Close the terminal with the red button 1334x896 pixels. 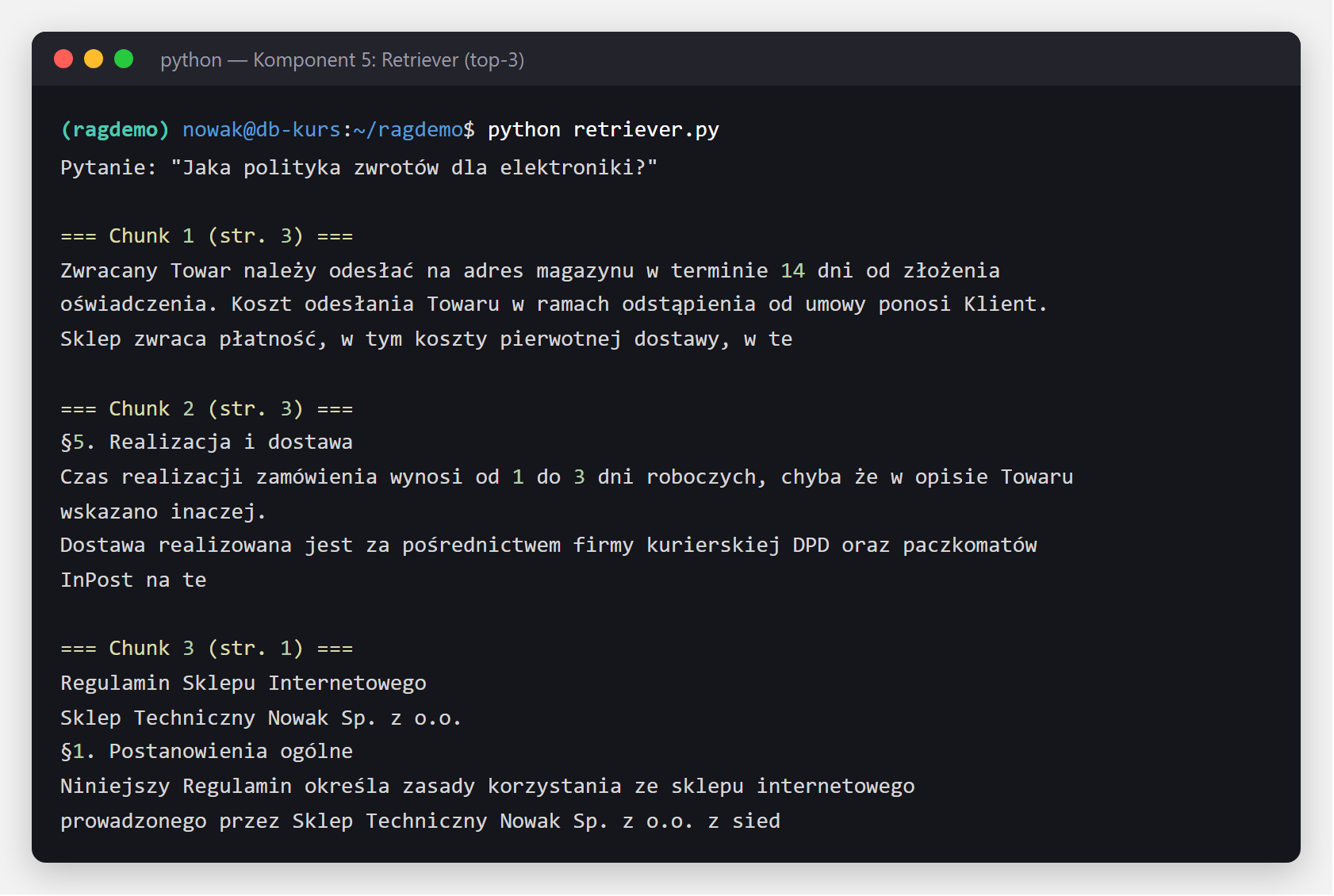pos(63,59)
